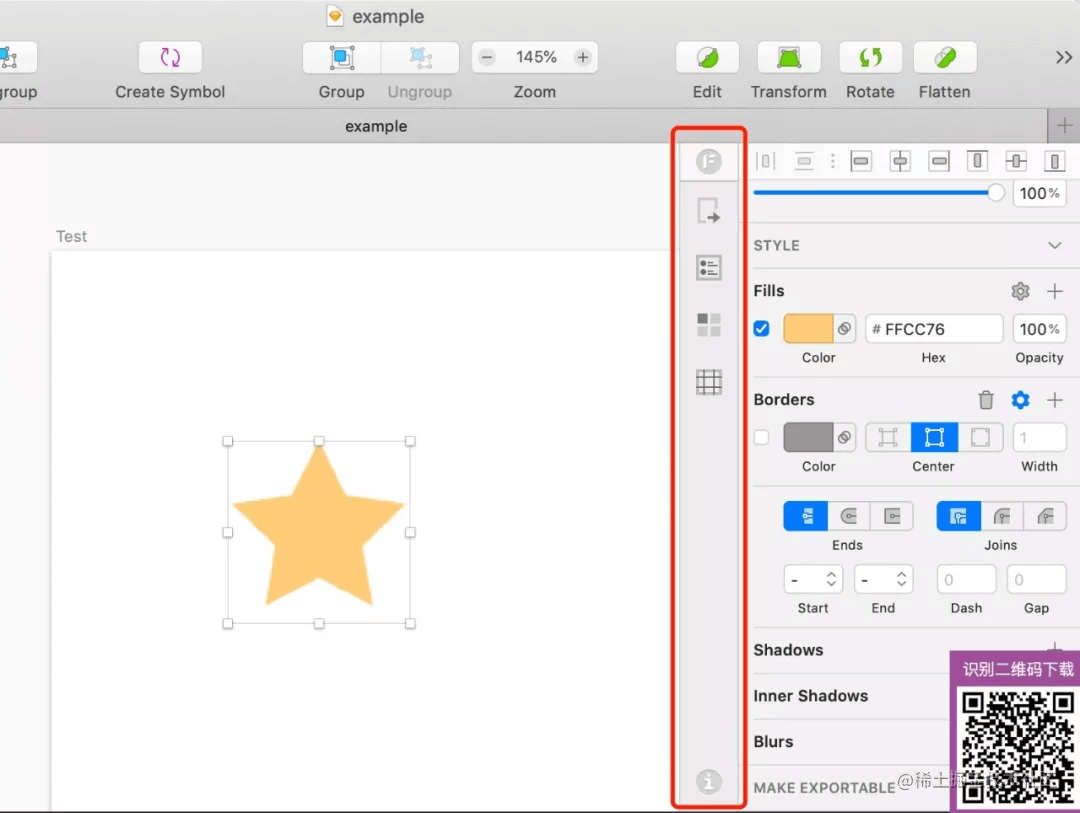This screenshot has width=1080, height=813.
Task: Zoom in with the plus button
Action: 583,57
